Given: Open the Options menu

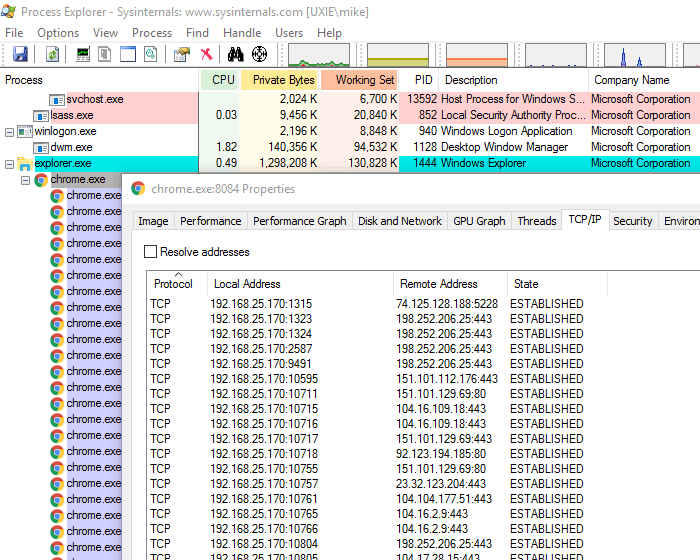Looking at the screenshot, I should tap(58, 33).
